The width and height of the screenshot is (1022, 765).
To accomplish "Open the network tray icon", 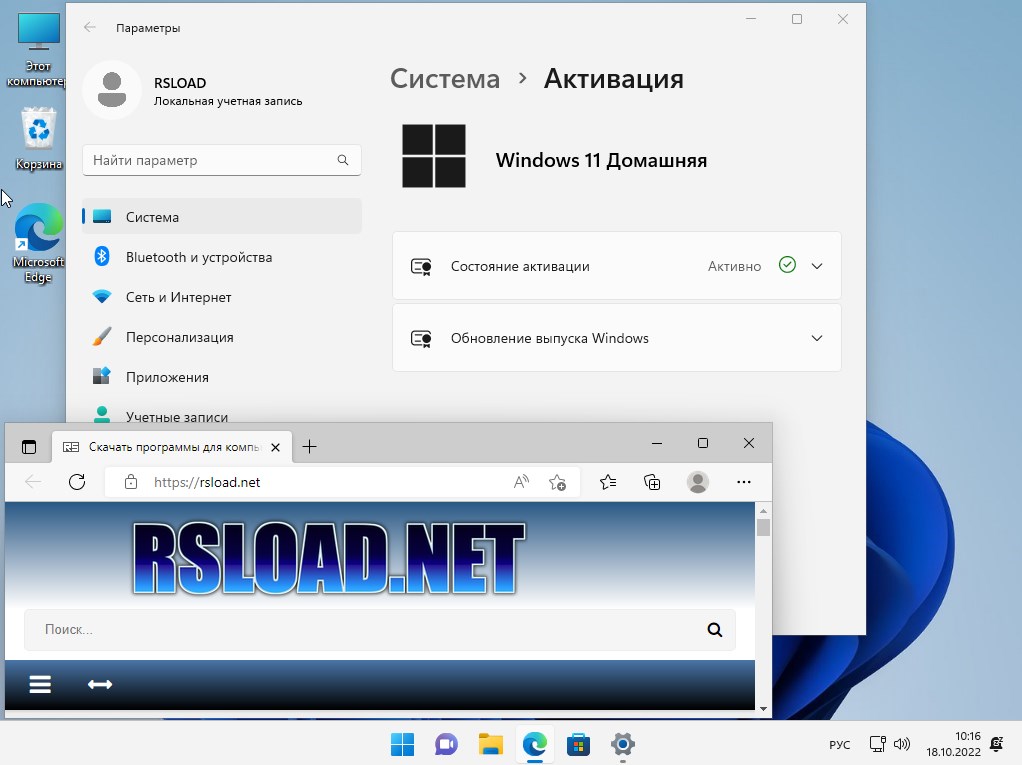I will [x=877, y=743].
